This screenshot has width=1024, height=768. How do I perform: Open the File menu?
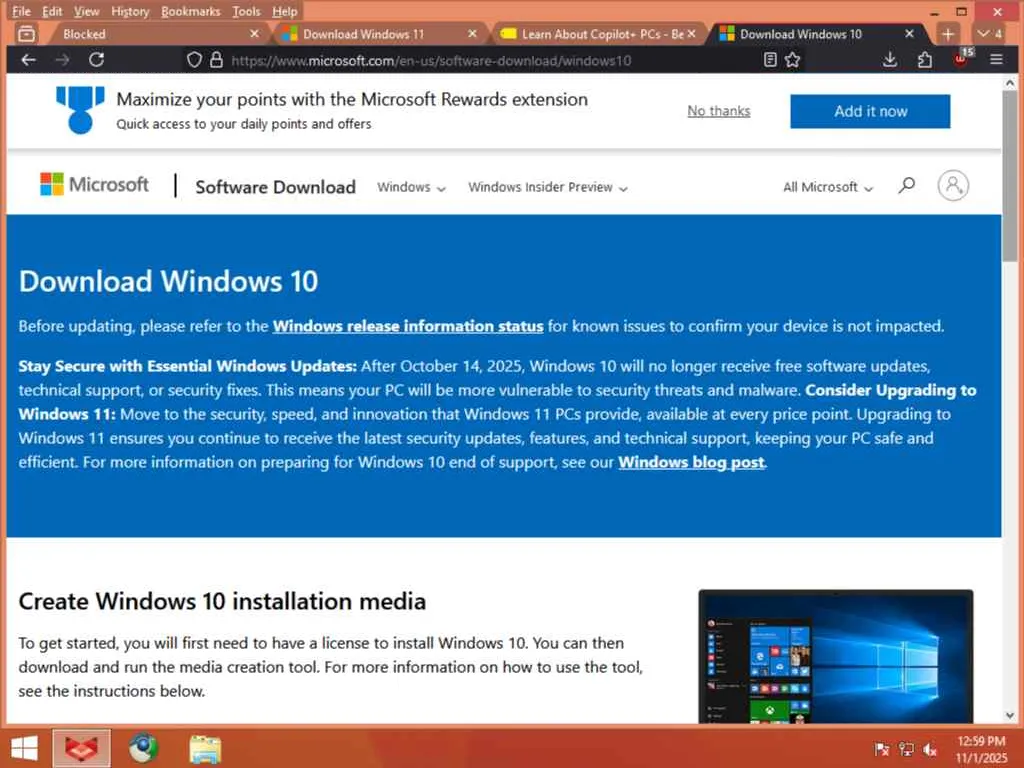tap(21, 11)
